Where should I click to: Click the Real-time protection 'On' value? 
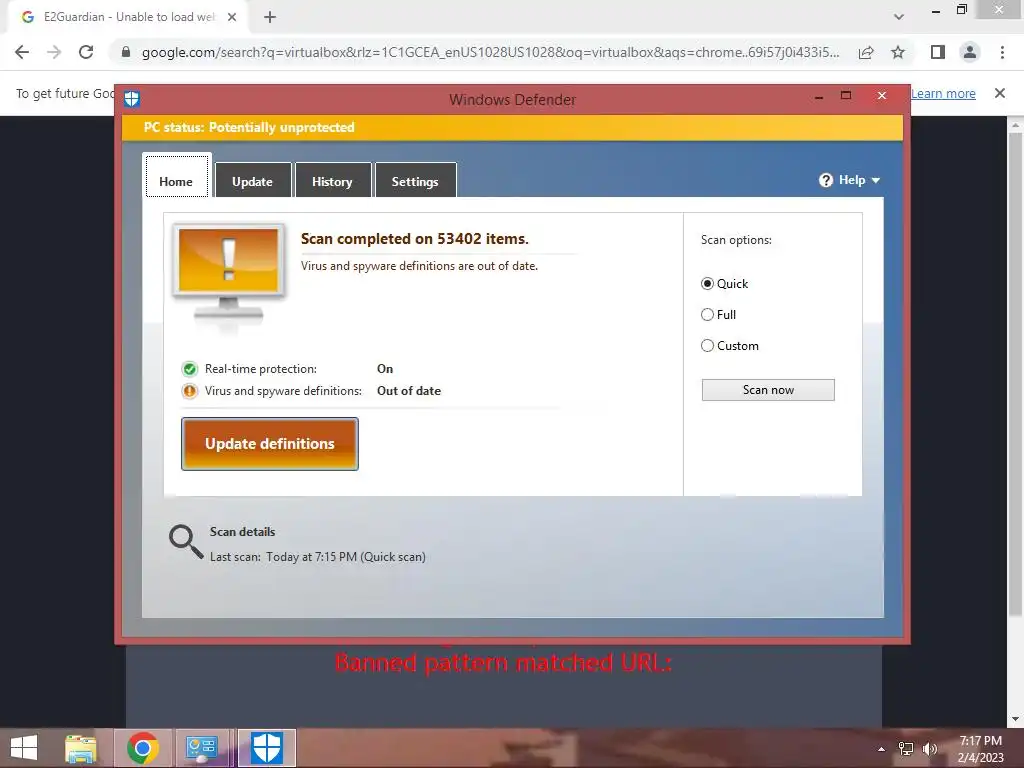tap(385, 369)
